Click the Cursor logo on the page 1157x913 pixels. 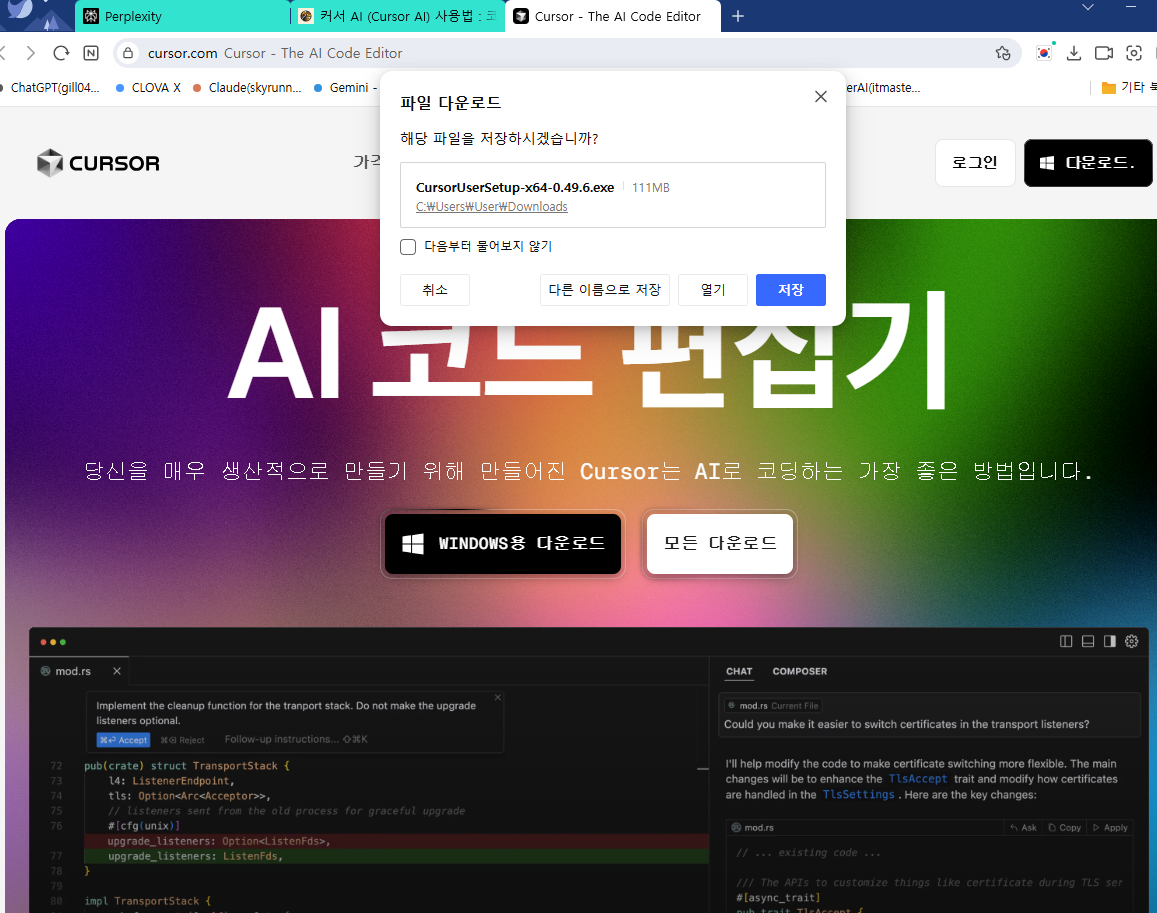98,163
